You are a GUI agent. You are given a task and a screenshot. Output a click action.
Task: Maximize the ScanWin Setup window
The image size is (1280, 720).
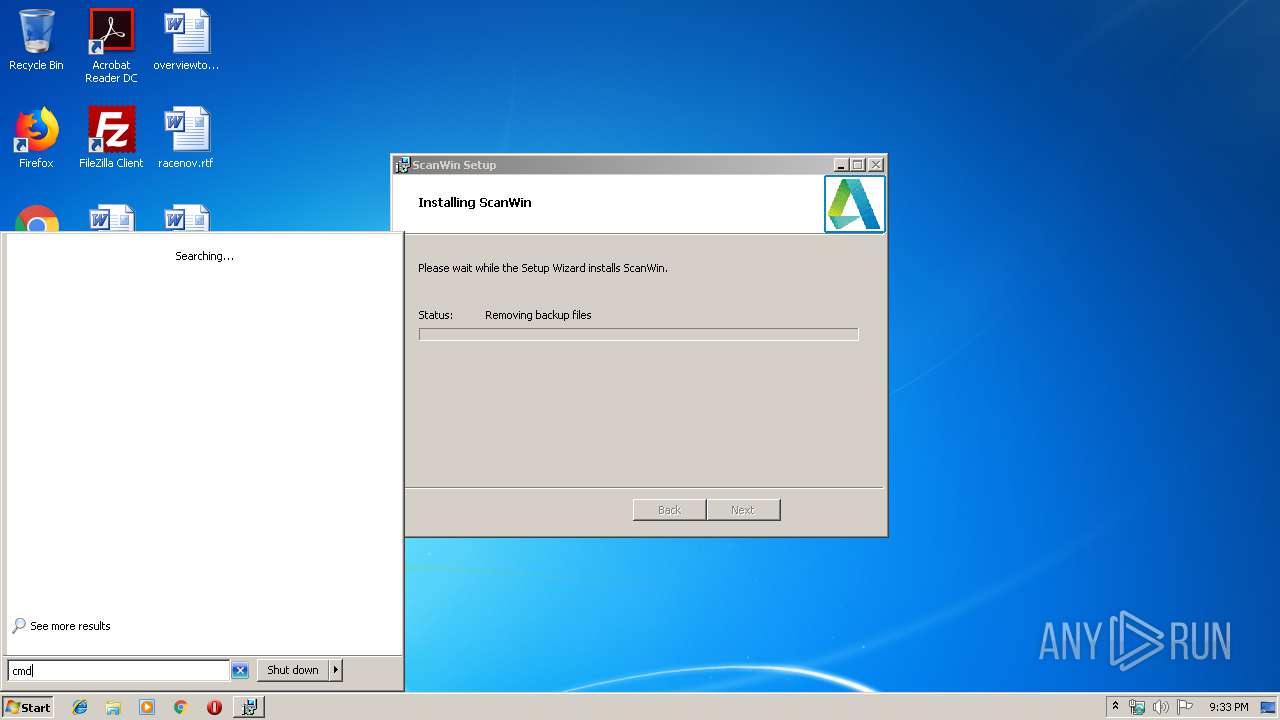(858, 165)
